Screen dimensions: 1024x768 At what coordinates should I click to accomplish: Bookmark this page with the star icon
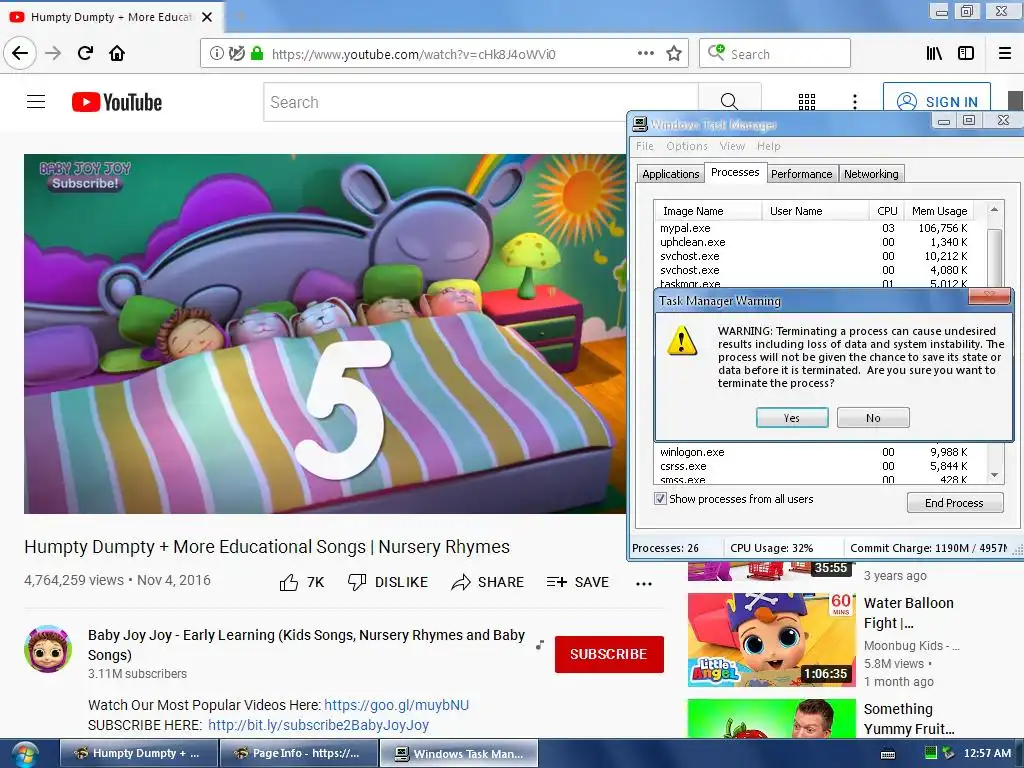pyautogui.click(x=674, y=54)
